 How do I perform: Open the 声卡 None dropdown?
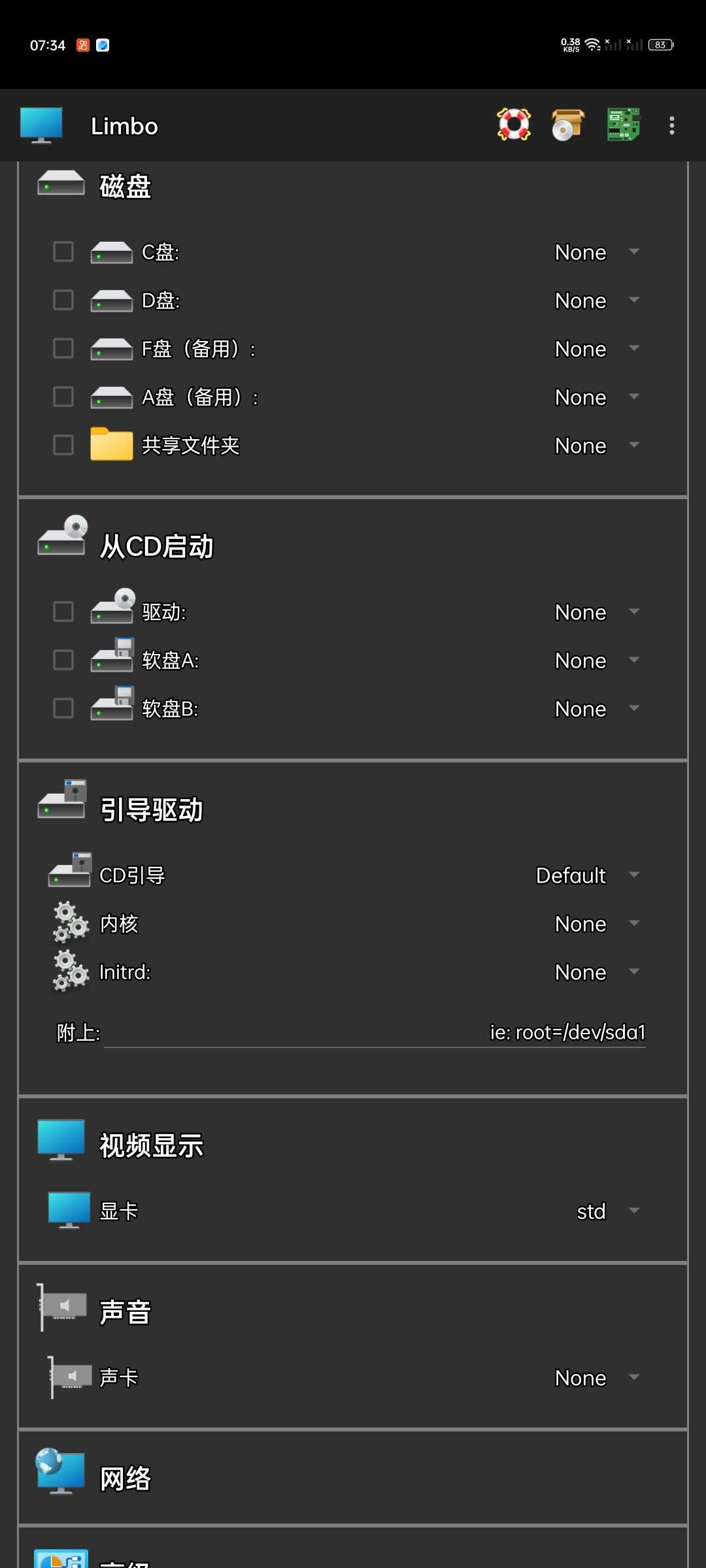click(x=596, y=1378)
